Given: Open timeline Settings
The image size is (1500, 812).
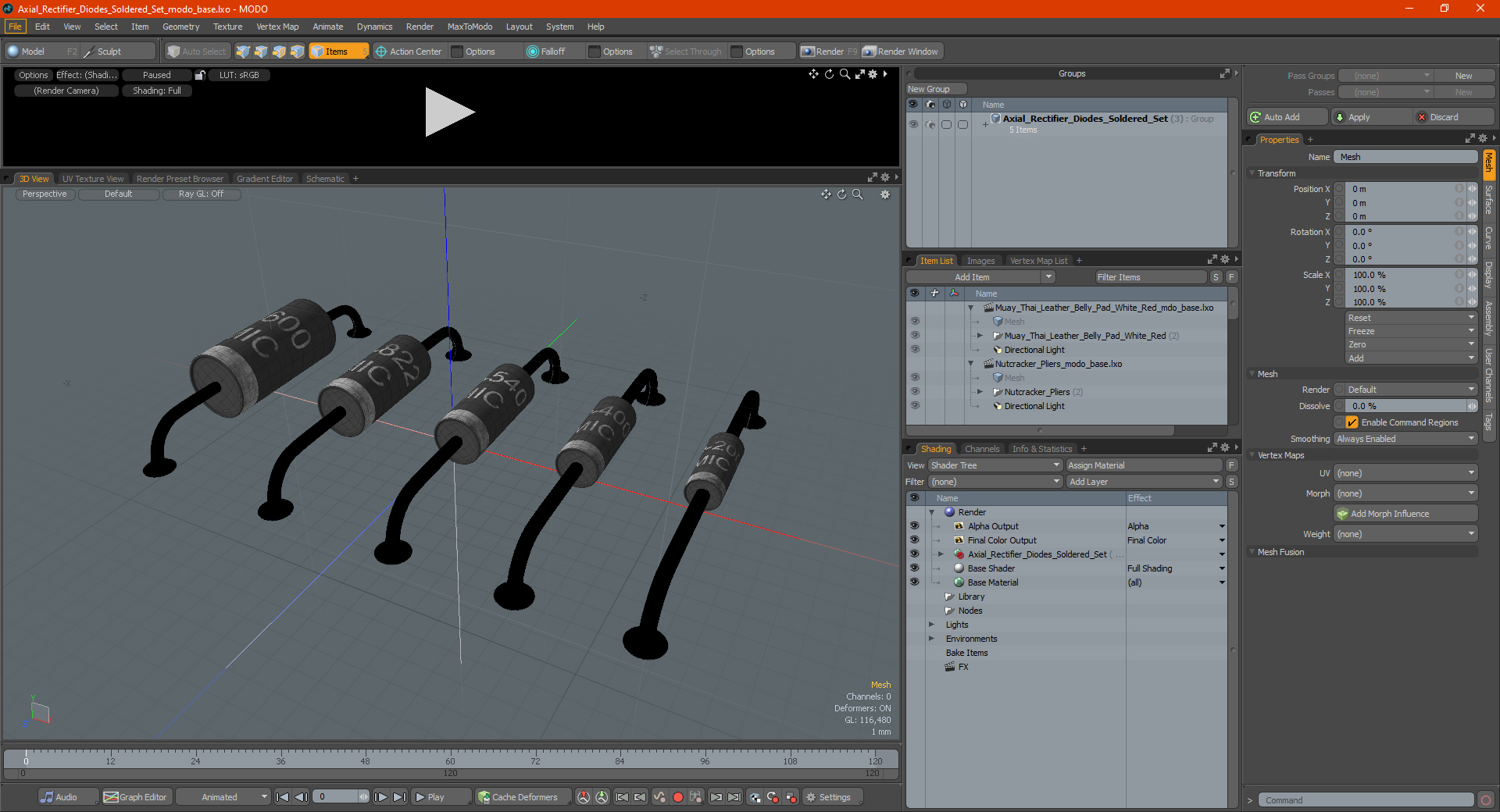Looking at the screenshot, I should [832, 797].
